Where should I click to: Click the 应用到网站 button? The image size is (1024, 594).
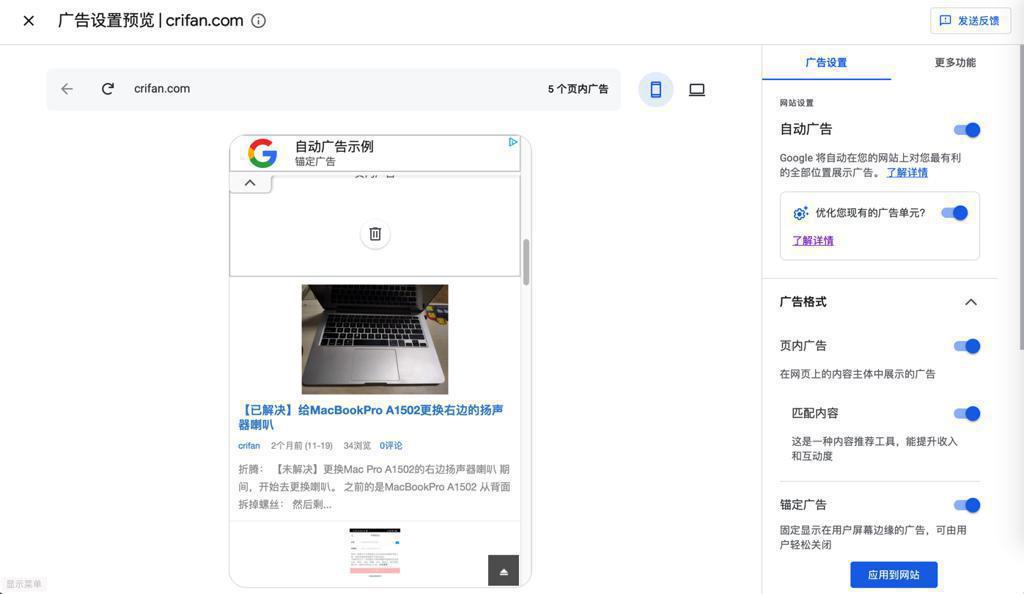click(x=893, y=575)
